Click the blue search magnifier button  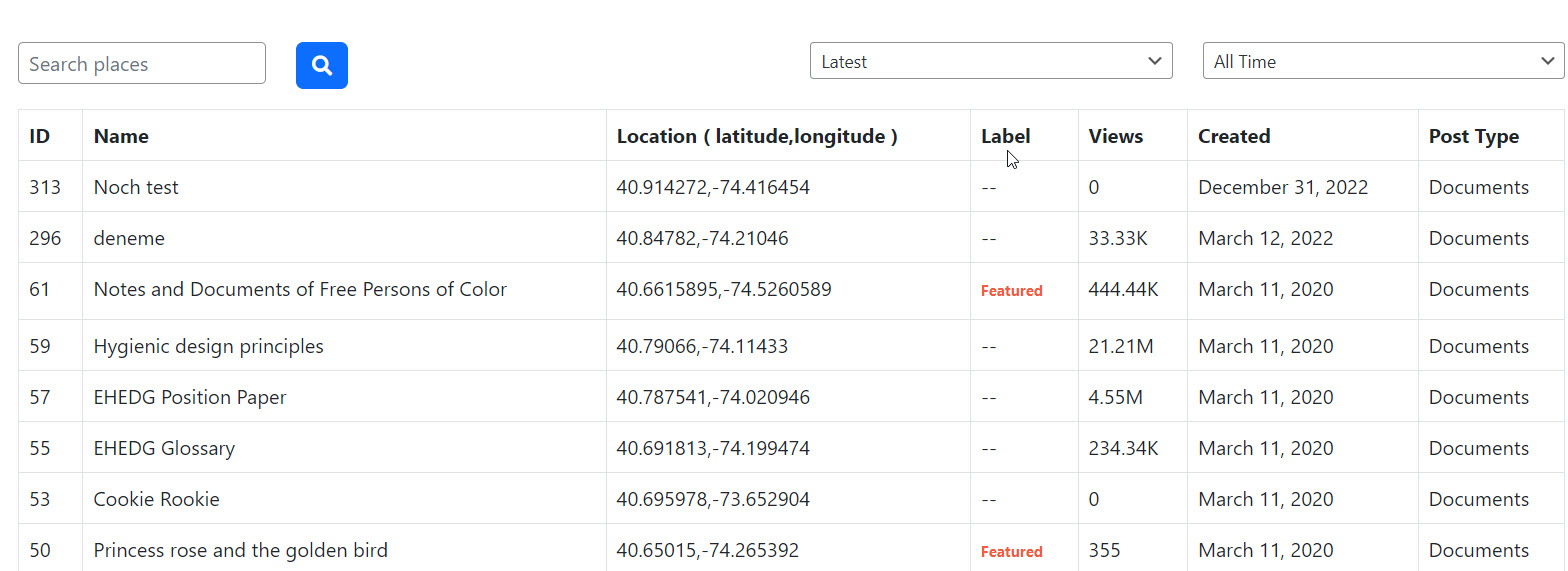[x=321, y=65]
